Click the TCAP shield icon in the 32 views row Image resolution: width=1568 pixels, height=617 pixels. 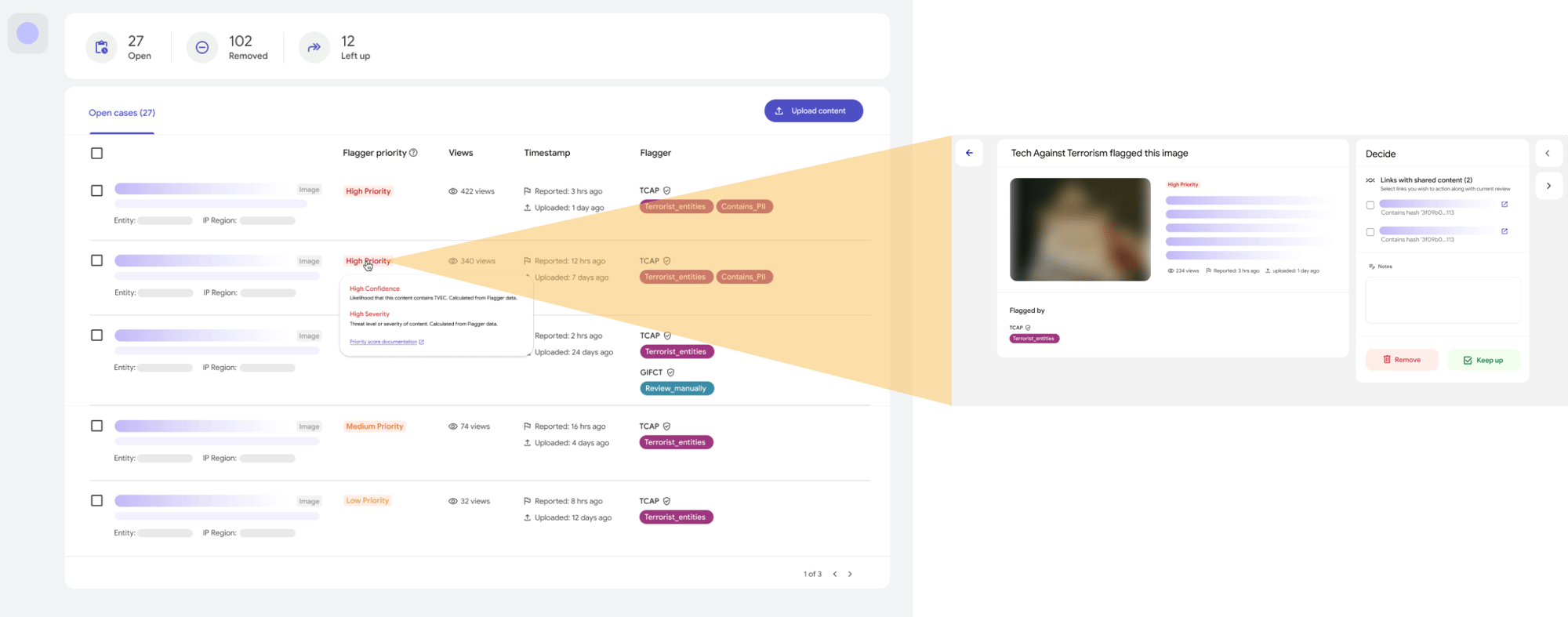[x=667, y=501]
